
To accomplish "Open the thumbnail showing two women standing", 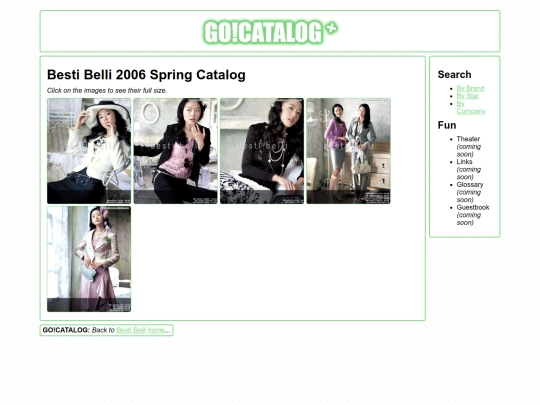I will pyautogui.click(x=349, y=151).
